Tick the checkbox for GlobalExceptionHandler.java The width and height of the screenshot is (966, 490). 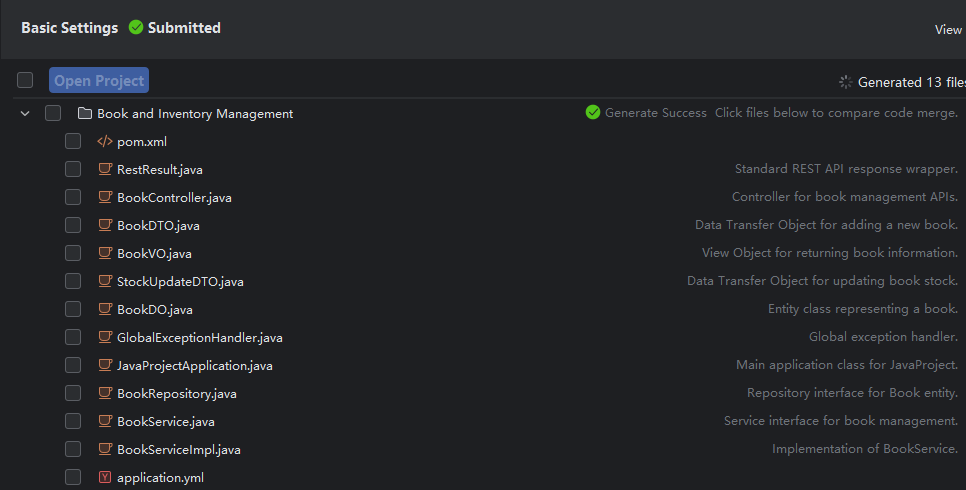[73, 338]
